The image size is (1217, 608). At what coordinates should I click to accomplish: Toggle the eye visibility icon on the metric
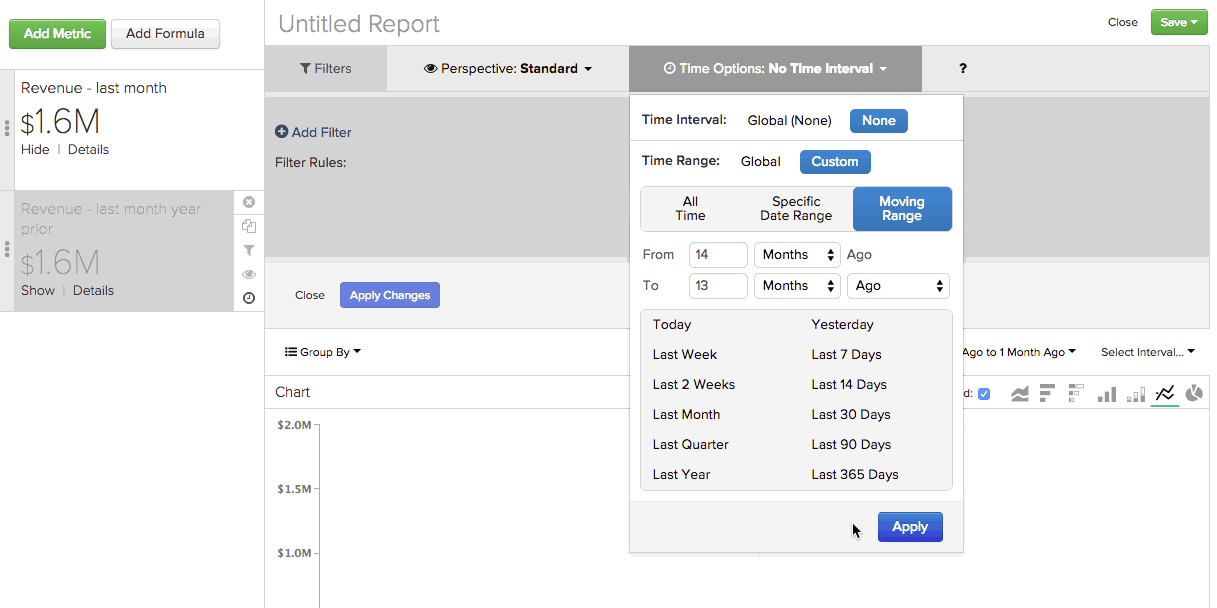[x=248, y=273]
